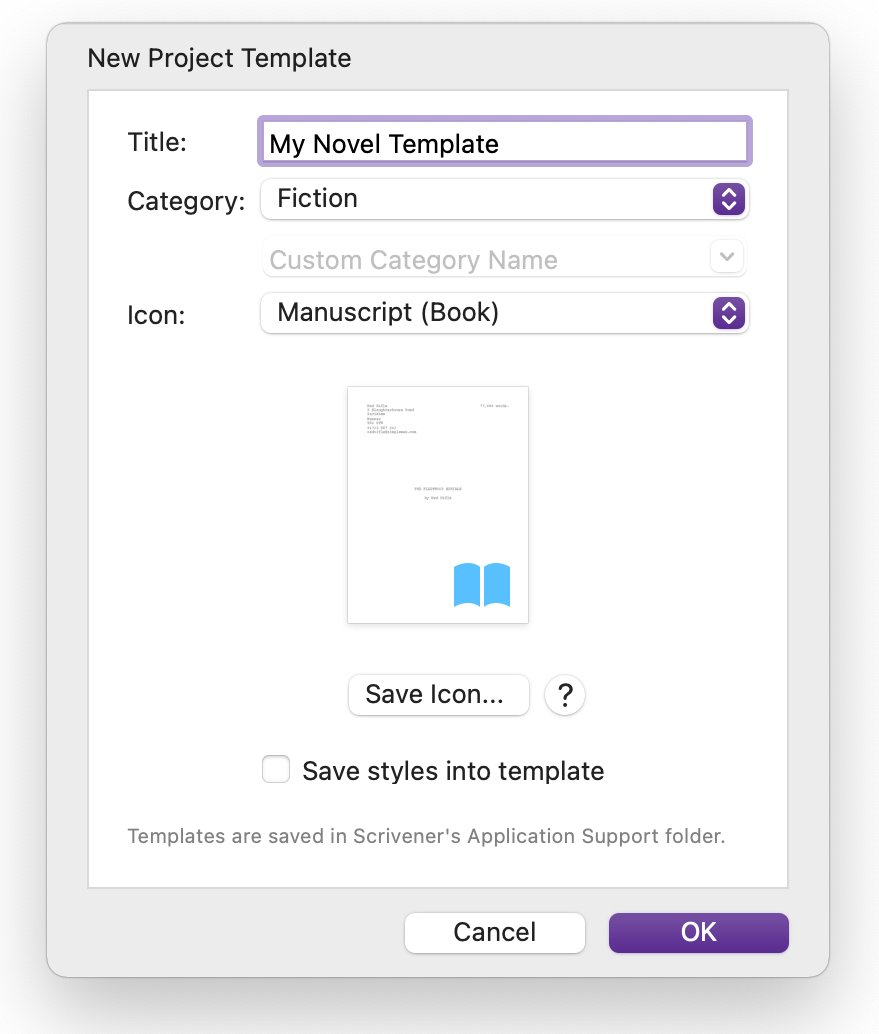
Task: Click the New Project Template dialog title
Action: click(x=220, y=58)
